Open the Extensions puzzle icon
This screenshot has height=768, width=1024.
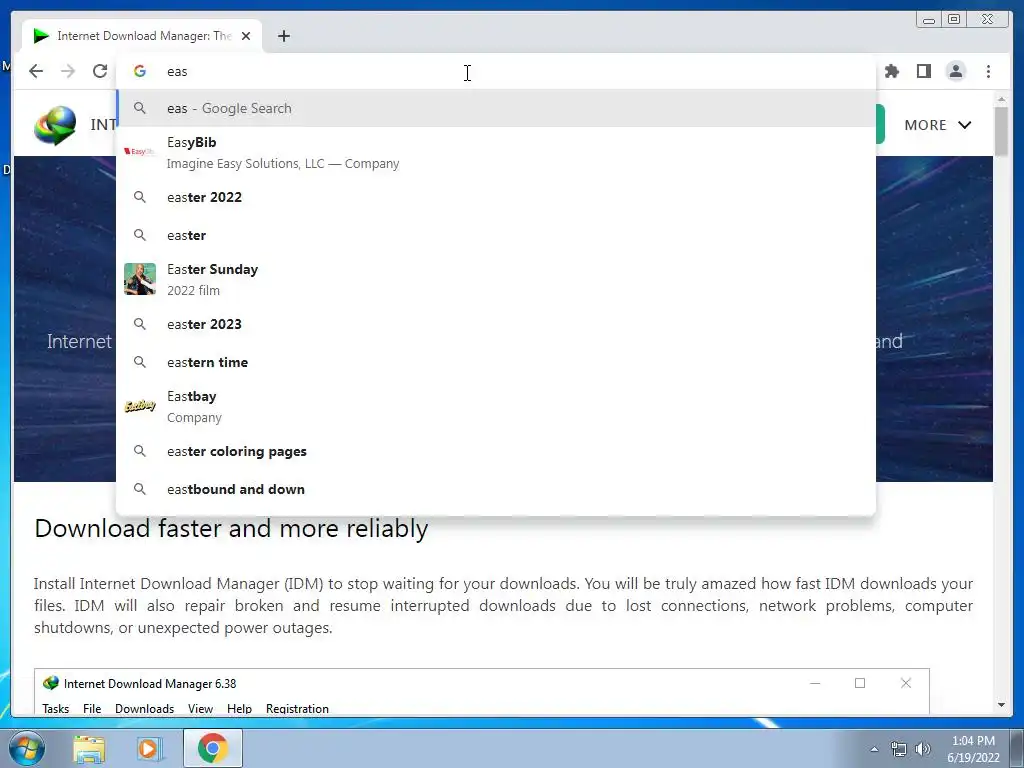pos(891,71)
